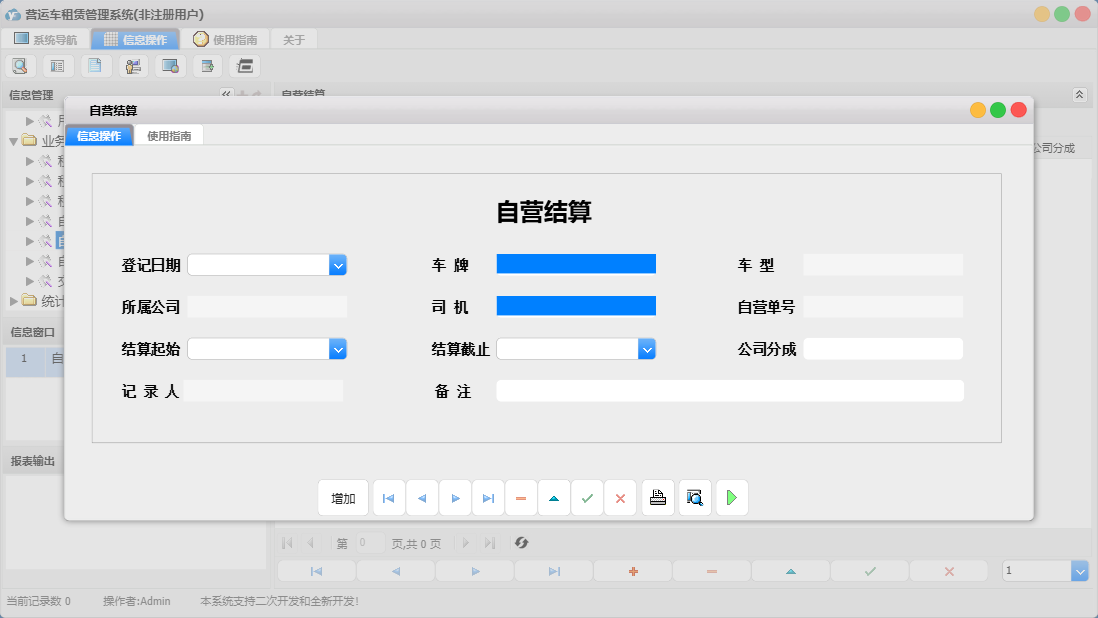Click the table view icon in the top toolbar
Image resolution: width=1098 pixels, height=618 pixels.
click(57, 65)
